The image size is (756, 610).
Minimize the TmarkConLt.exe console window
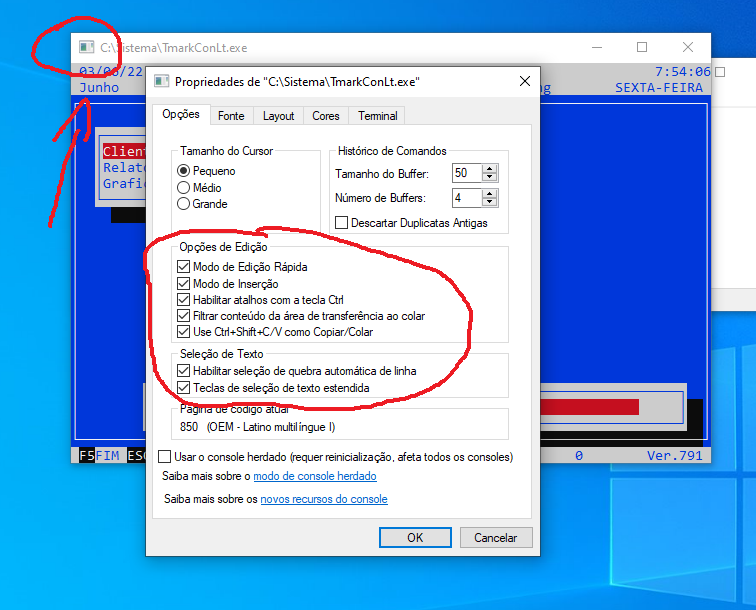597,47
